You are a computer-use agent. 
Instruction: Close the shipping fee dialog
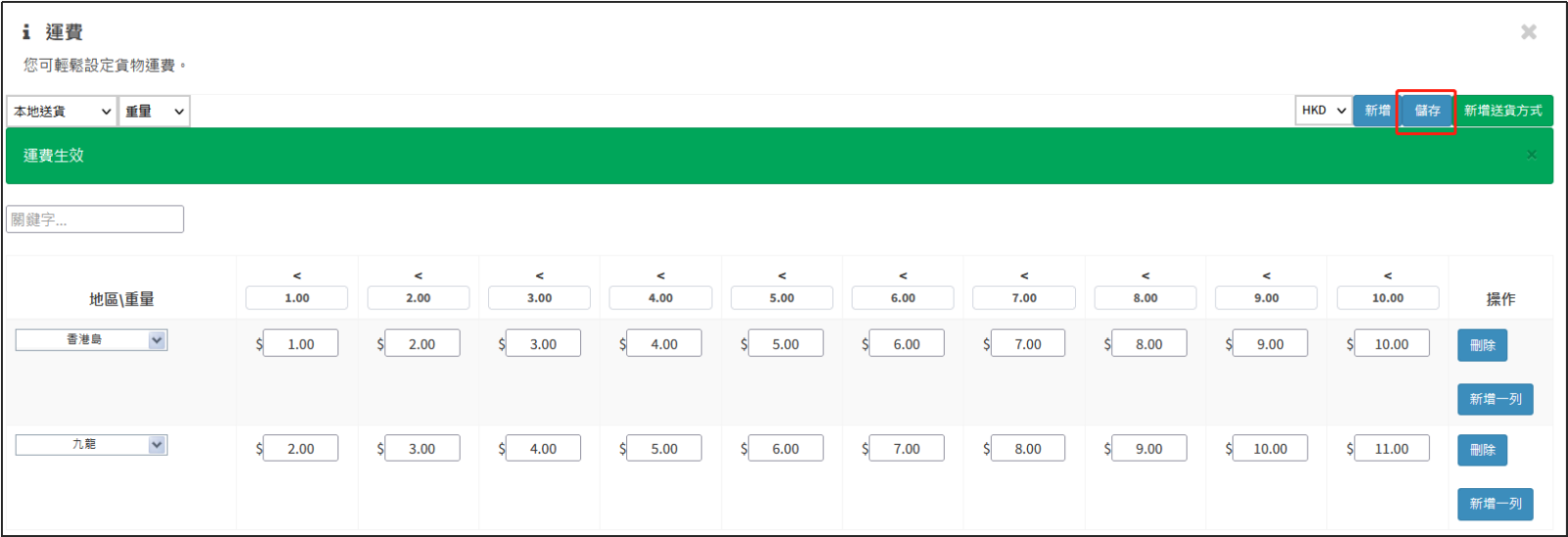coord(1528,32)
